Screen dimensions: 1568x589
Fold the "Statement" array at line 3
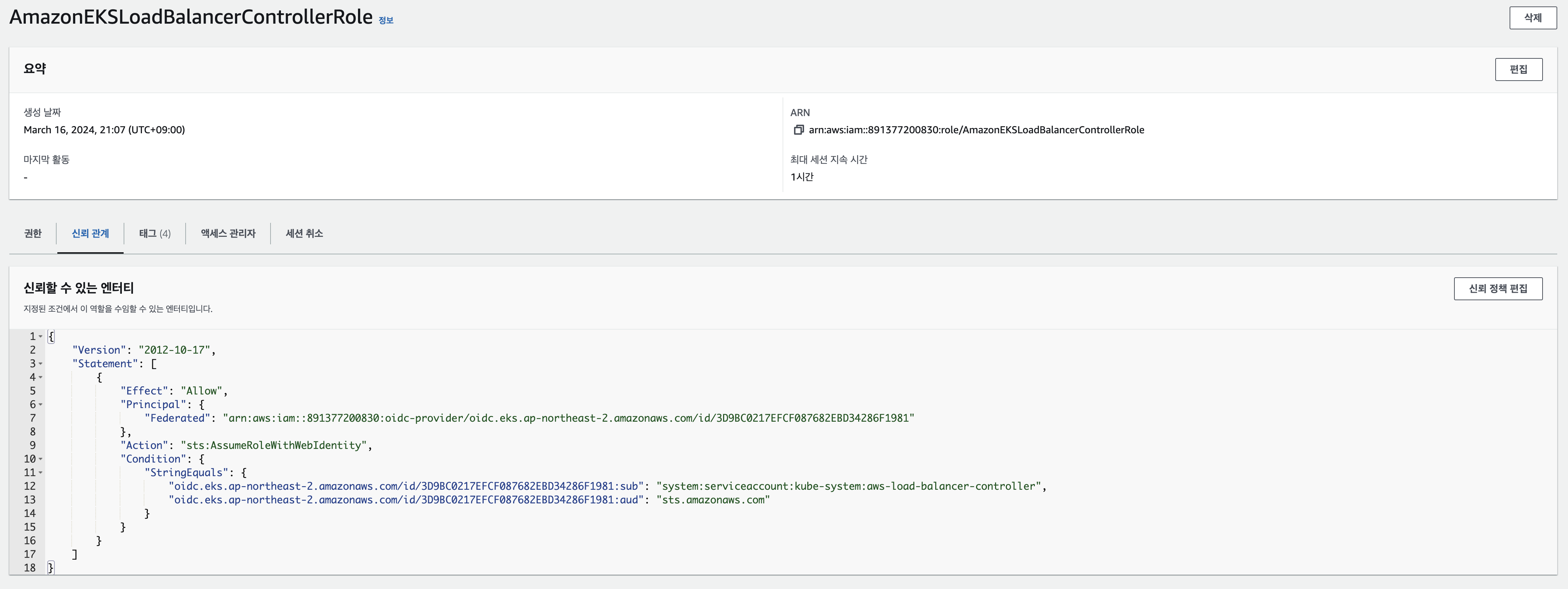[41, 364]
